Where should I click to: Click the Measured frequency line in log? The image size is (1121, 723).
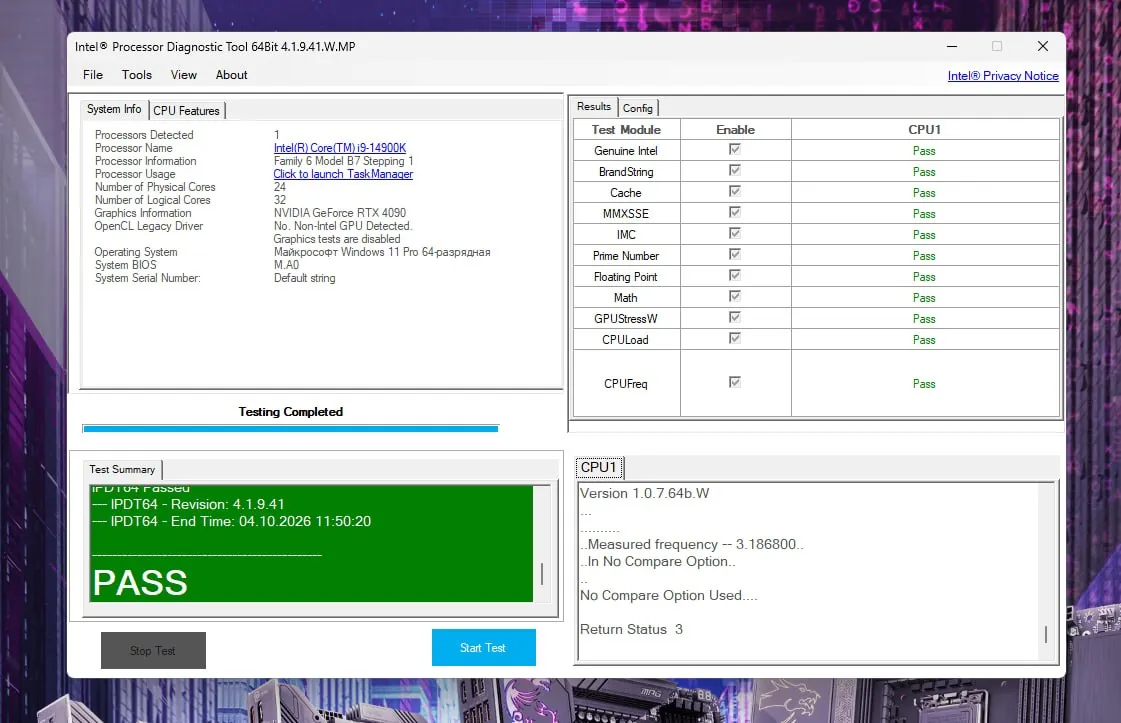tap(692, 544)
